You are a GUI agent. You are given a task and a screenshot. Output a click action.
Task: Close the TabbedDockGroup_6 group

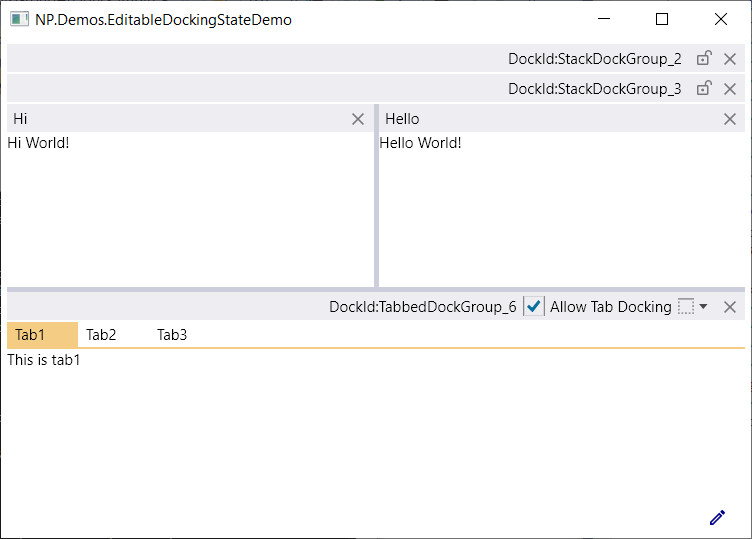click(x=730, y=307)
